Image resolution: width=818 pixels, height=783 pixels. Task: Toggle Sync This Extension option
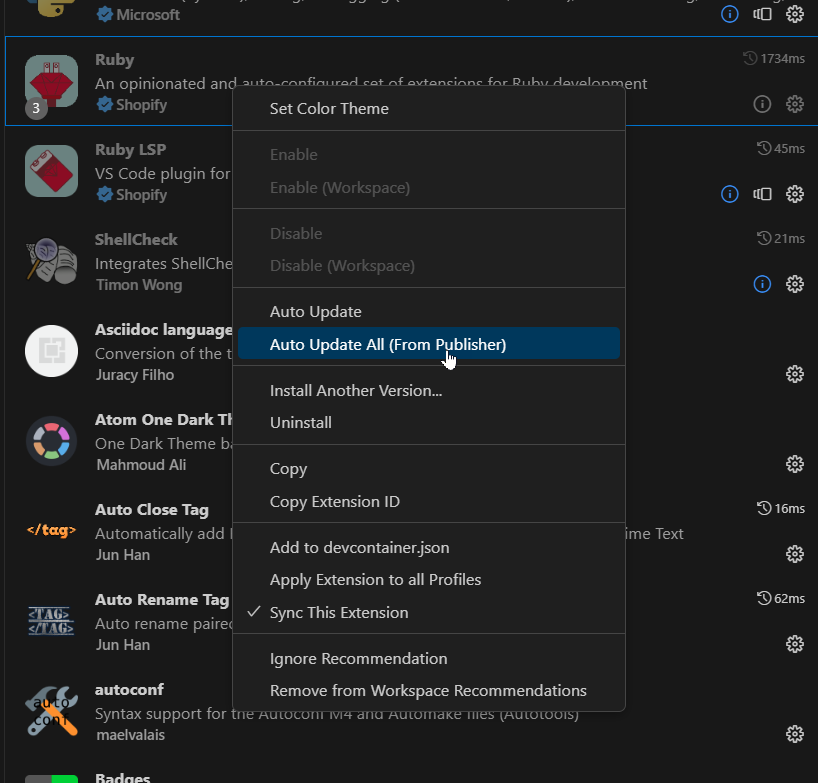point(338,613)
